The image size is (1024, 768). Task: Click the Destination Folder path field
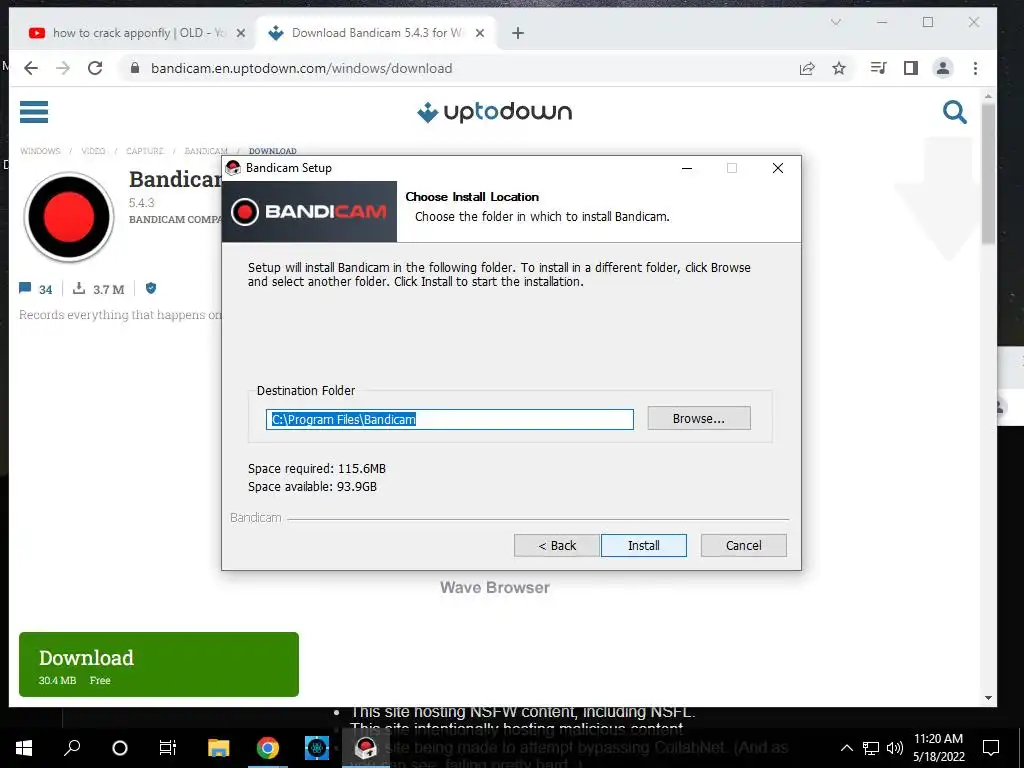[x=449, y=419]
